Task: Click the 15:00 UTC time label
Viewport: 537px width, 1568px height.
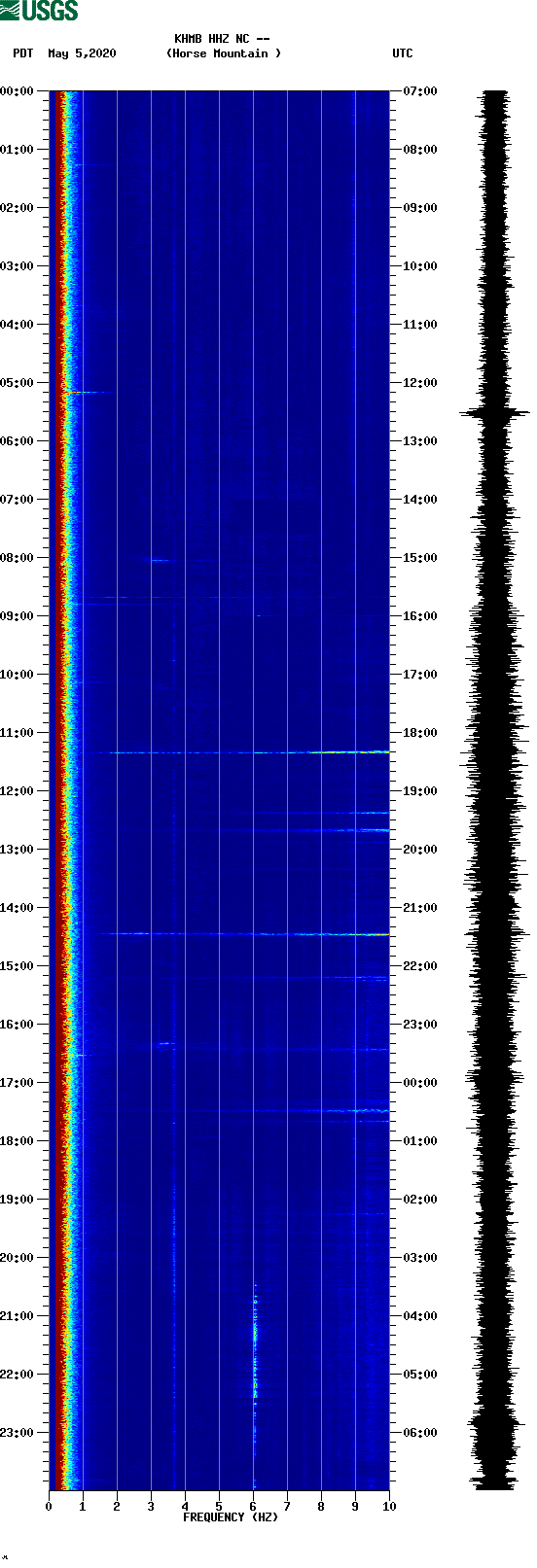Action: tap(420, 558)
